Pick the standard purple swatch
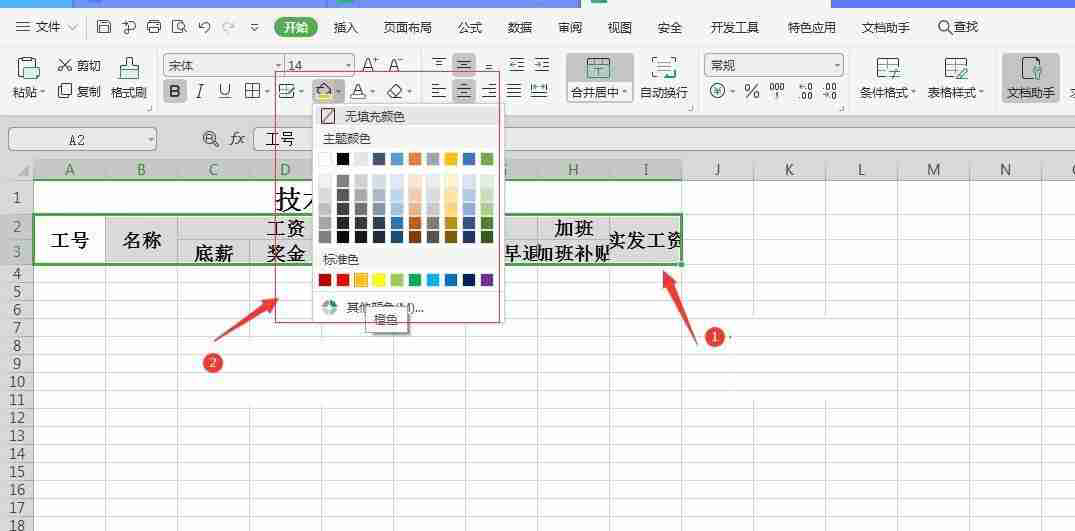This screenshot has width=1075, height=531. [487, 280]
